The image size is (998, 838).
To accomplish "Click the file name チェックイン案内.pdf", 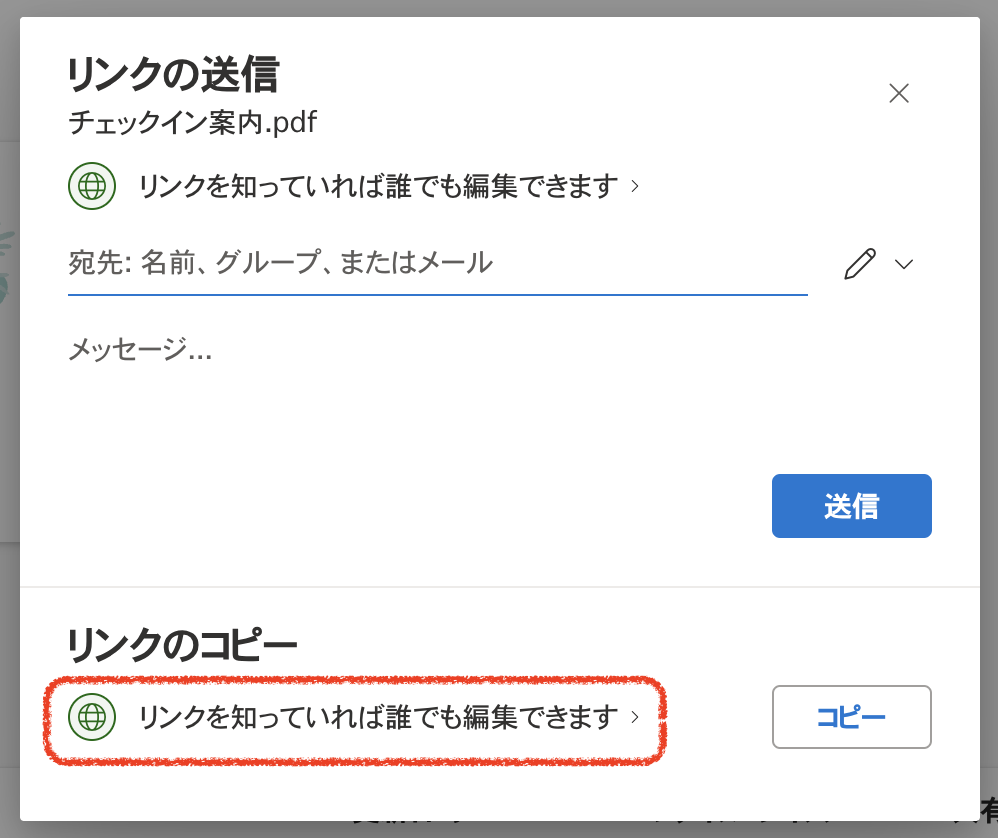I will (192, 123).
